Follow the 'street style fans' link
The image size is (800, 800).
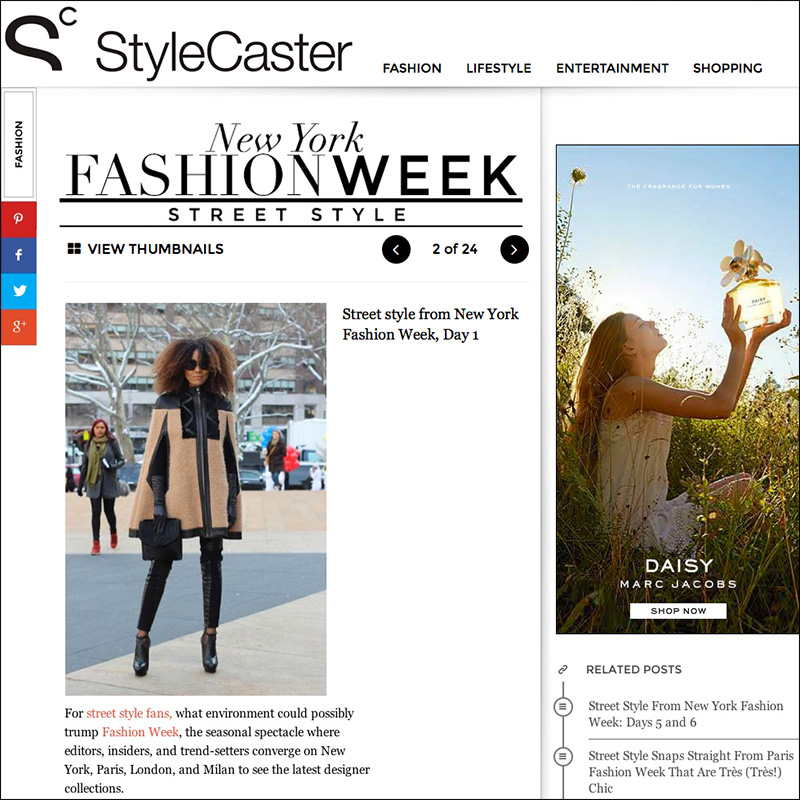point(129,713)
